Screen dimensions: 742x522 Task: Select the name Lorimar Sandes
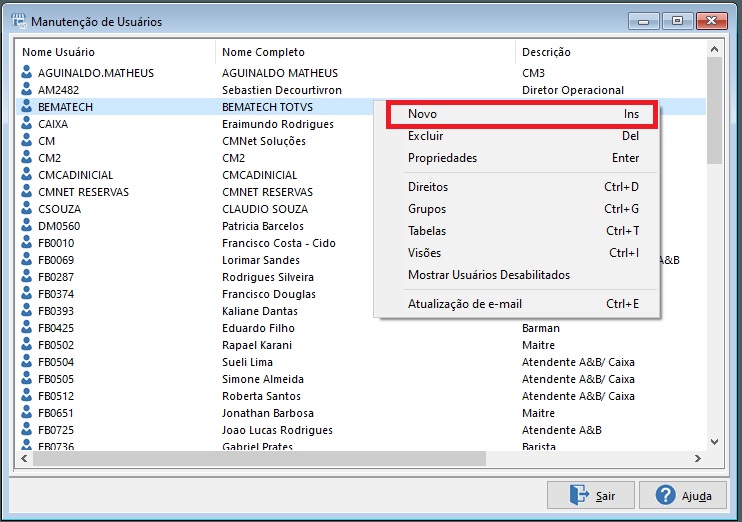261,260
